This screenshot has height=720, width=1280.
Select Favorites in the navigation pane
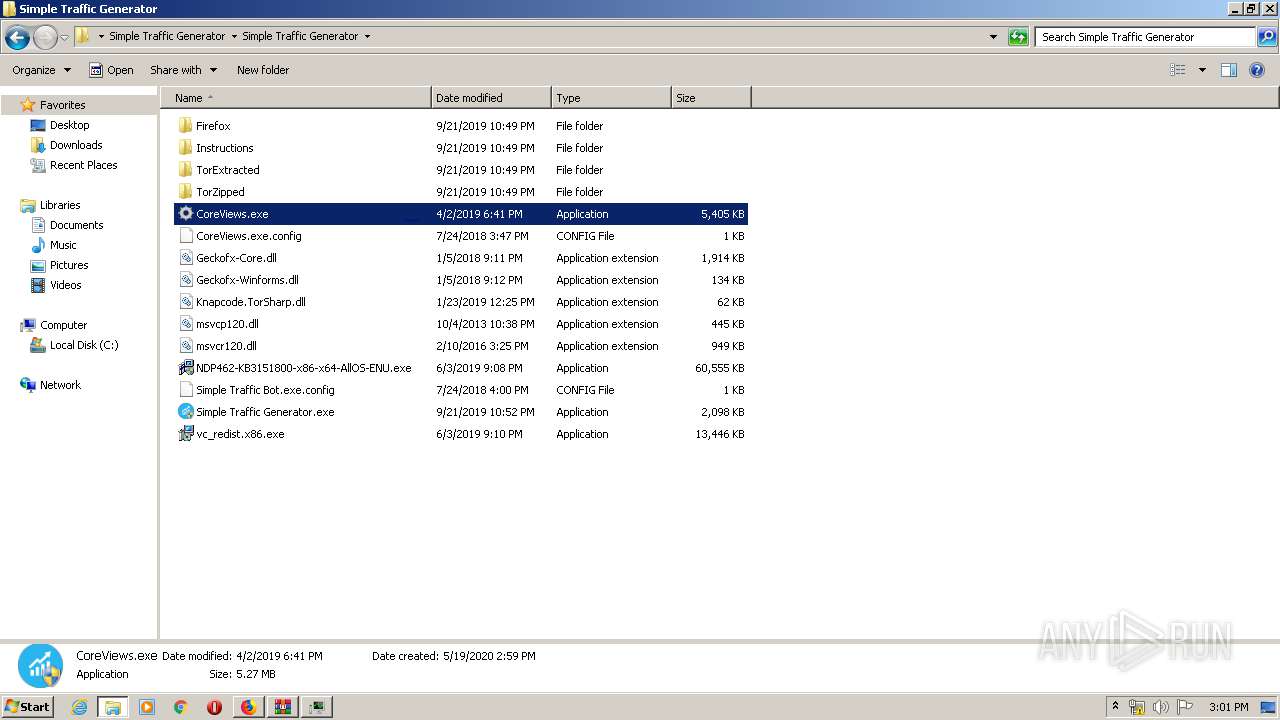pyautogui.click(x=62, y=105)
